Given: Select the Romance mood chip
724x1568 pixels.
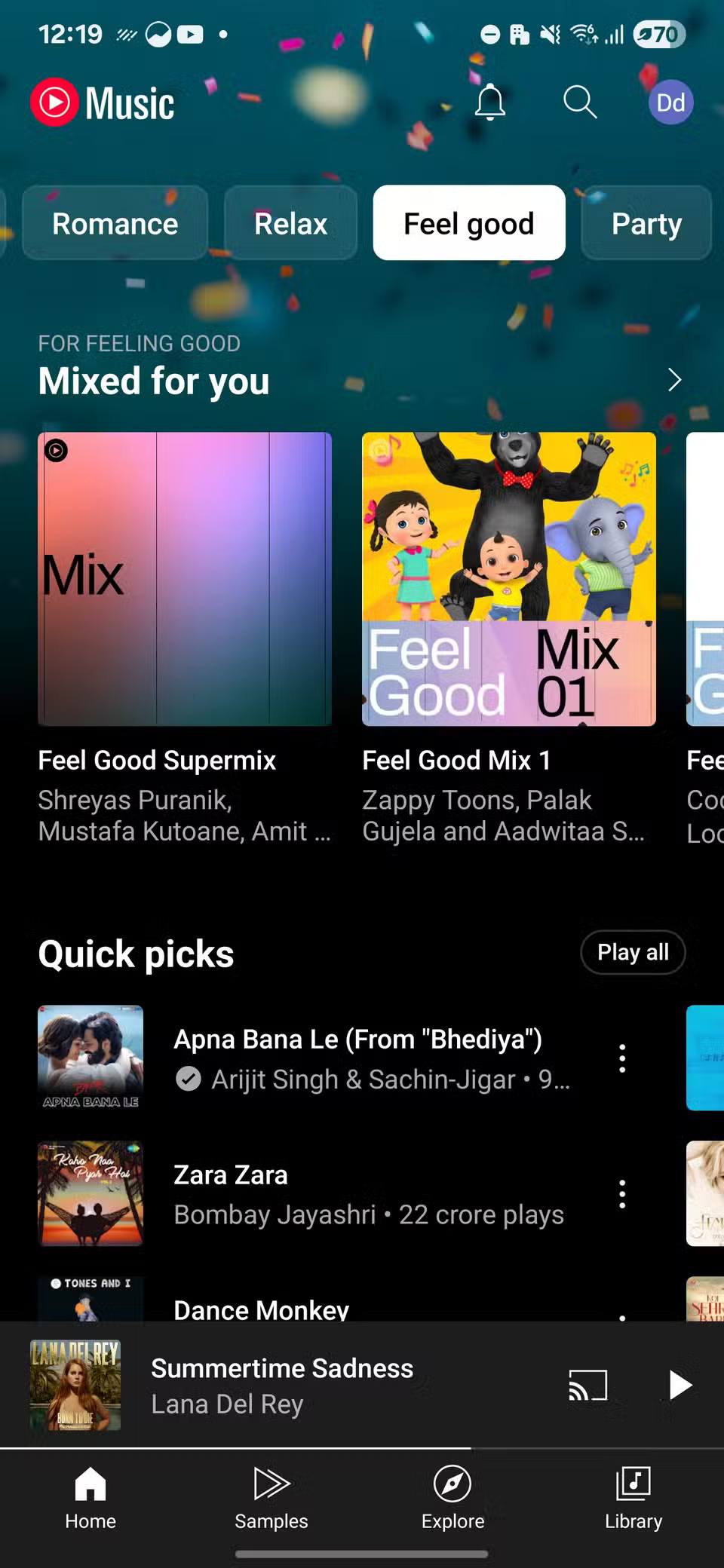Looking at the screenshot, I should 115,223.
